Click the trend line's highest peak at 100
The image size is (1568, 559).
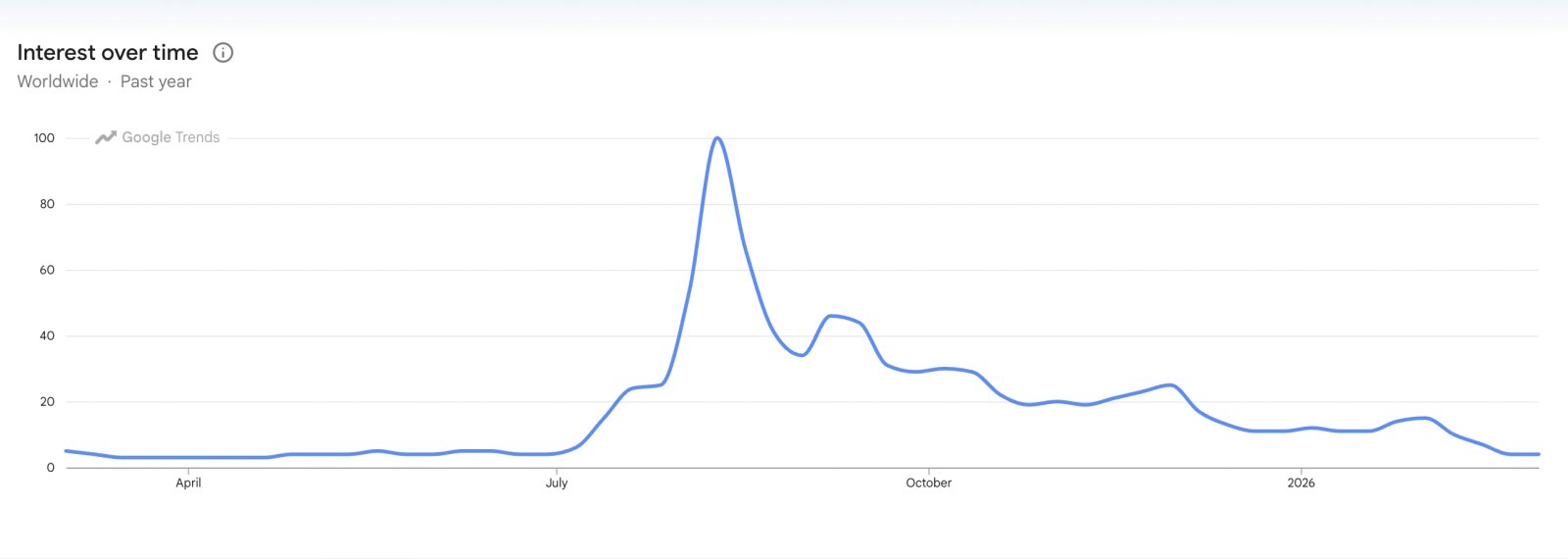point(717,138)
